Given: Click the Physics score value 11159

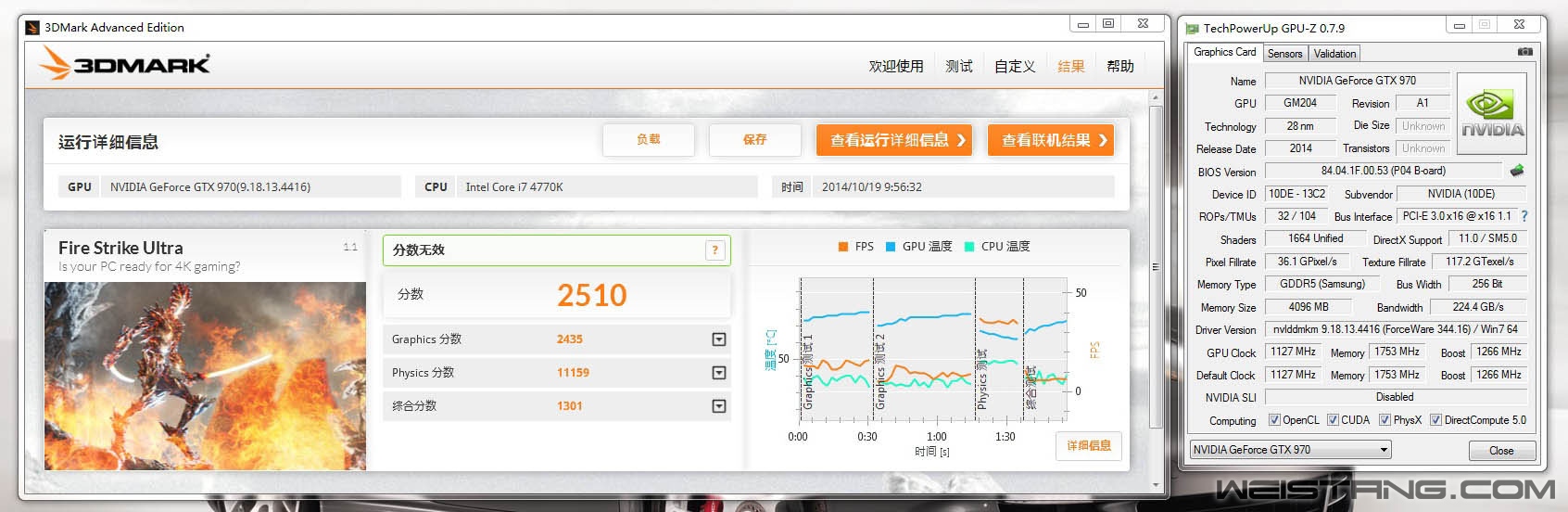Looking at the screenshot, I should (x=573, y=373).
